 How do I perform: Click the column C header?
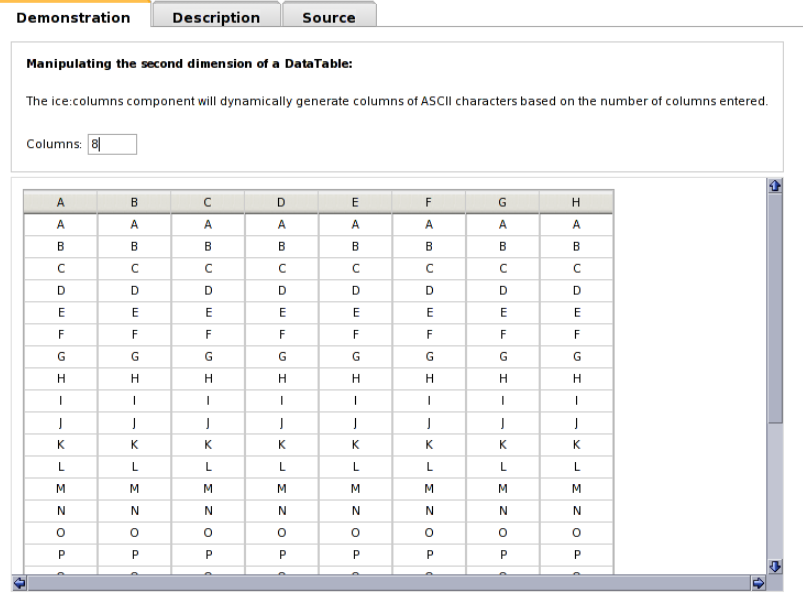tap(208, 203)
